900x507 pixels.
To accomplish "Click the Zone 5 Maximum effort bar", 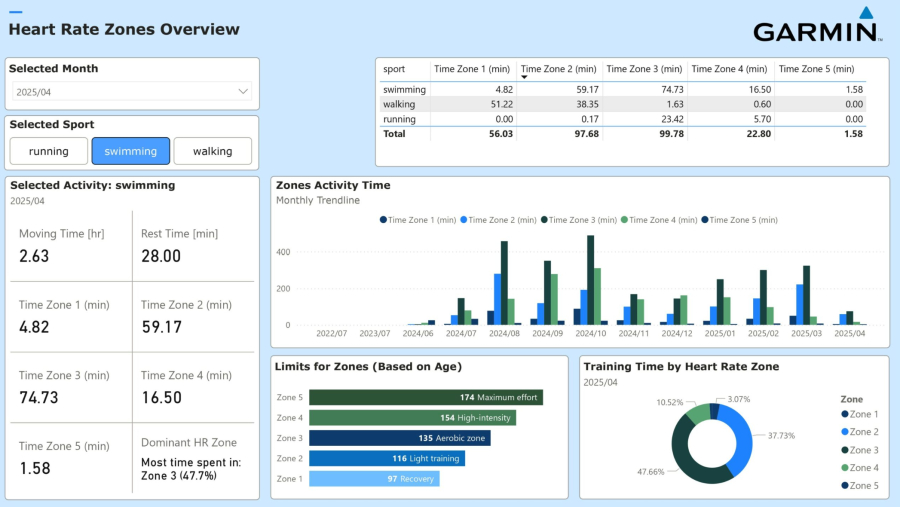I will pos(425,398).
